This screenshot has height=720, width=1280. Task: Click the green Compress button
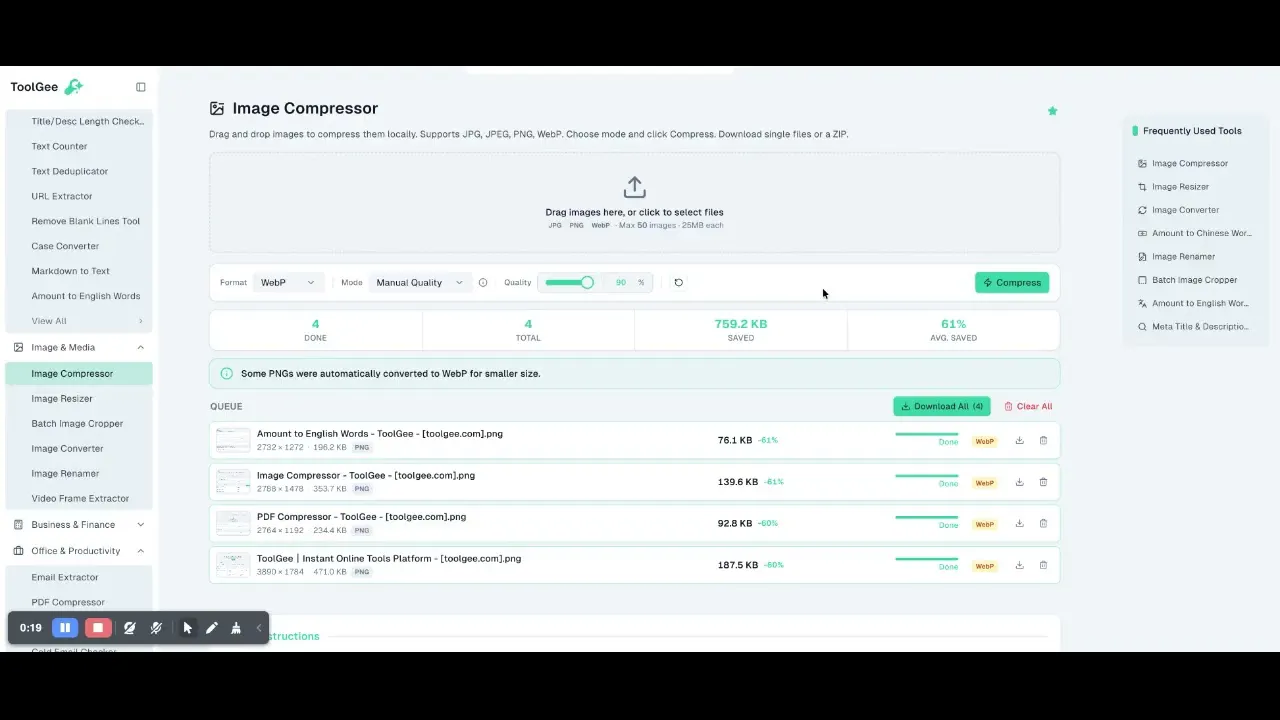(1012, 283)
